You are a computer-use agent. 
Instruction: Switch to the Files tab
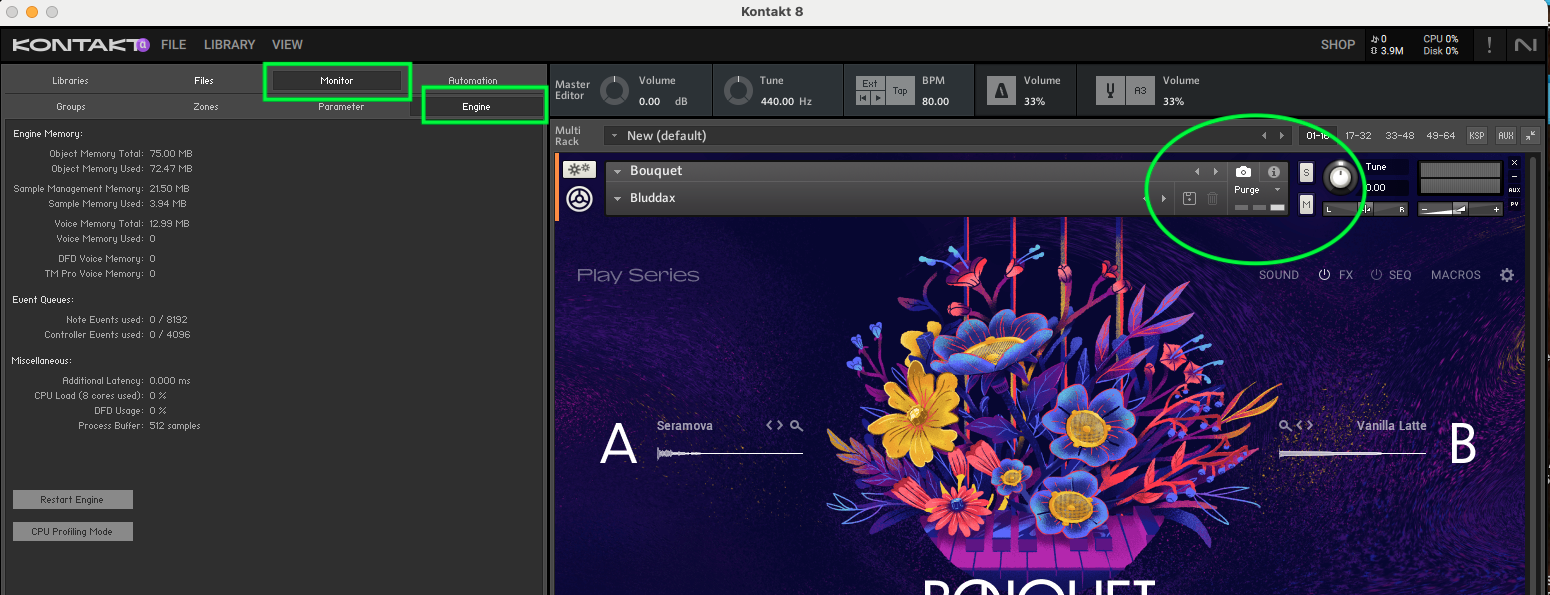[x=204, y=80]
